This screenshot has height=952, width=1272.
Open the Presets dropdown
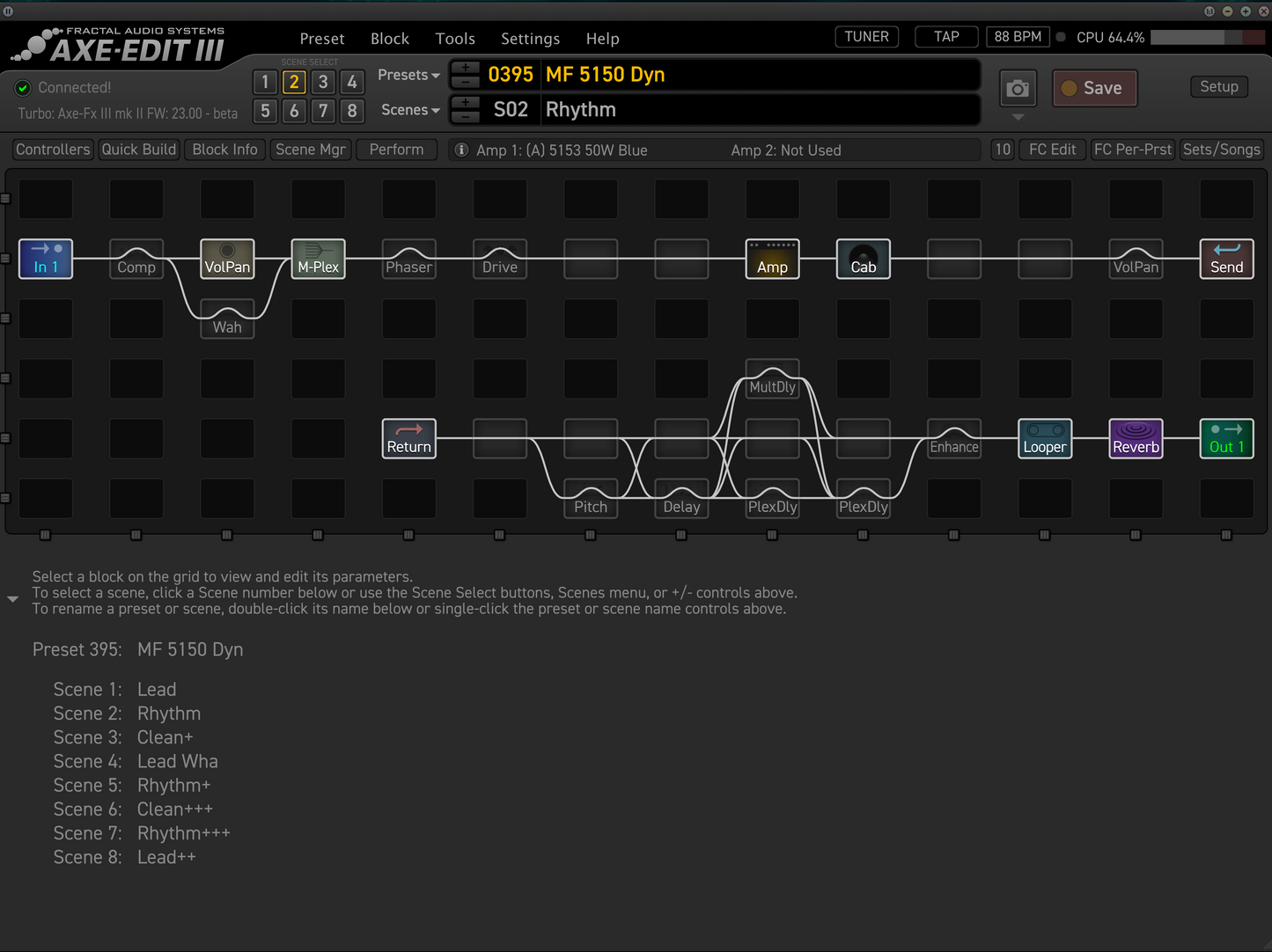coord(408,75)
